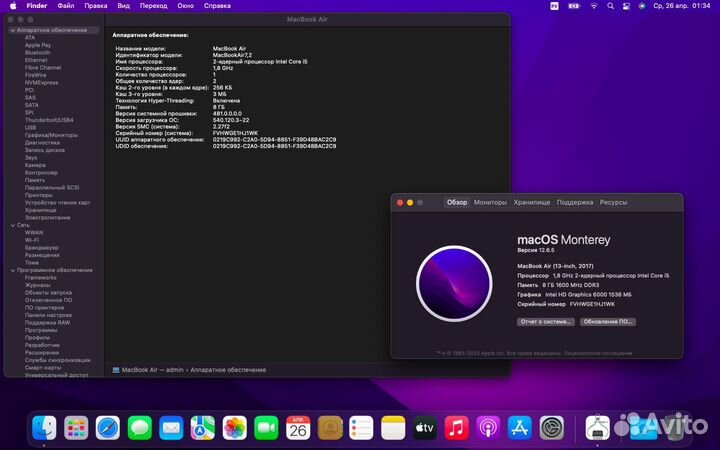Open Mail app in the Dock
Screen dimensions: 720x450
(x=171, y=428)
